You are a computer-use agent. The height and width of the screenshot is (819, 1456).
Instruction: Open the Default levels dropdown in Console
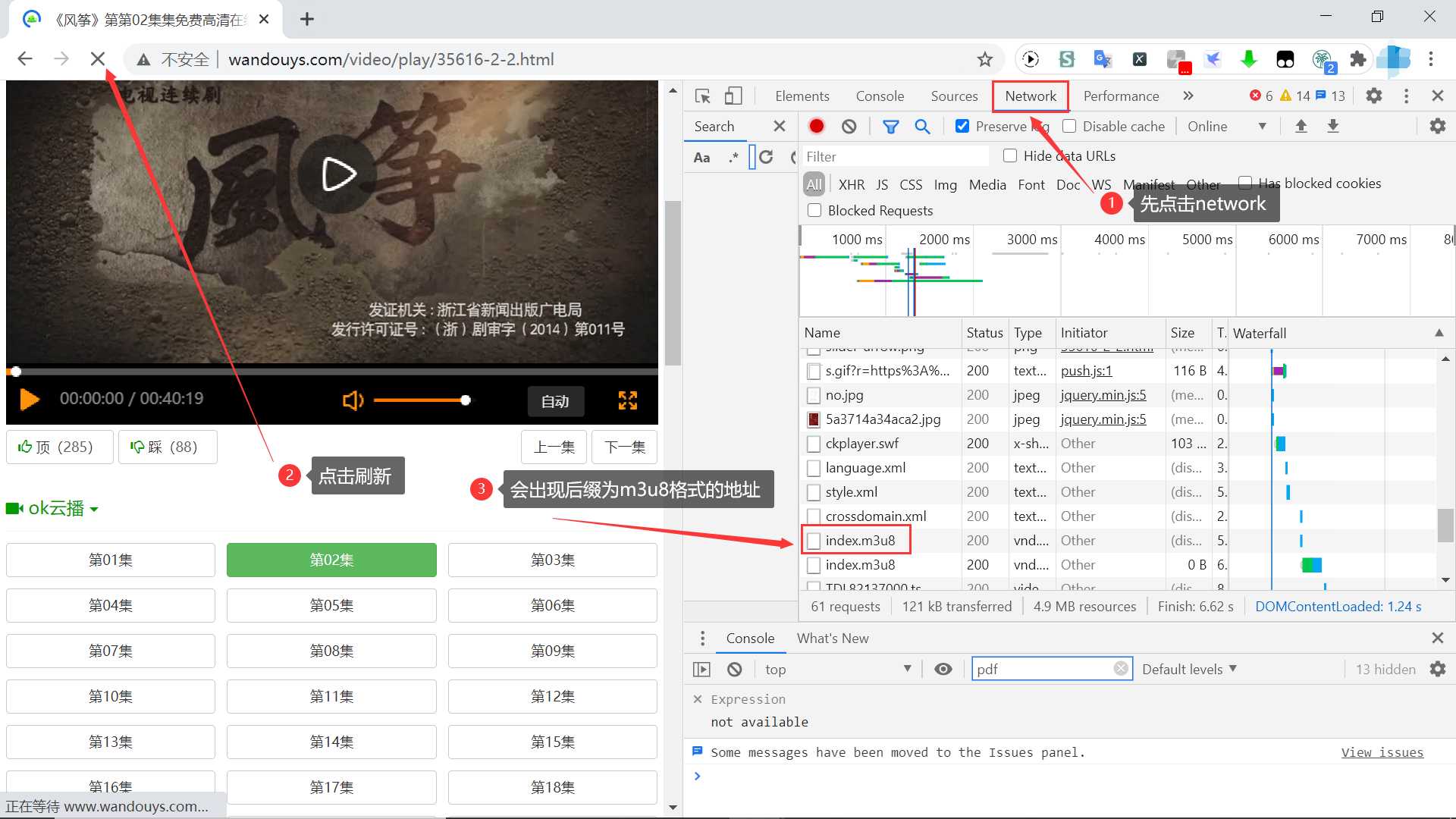tap(1188, 668)
